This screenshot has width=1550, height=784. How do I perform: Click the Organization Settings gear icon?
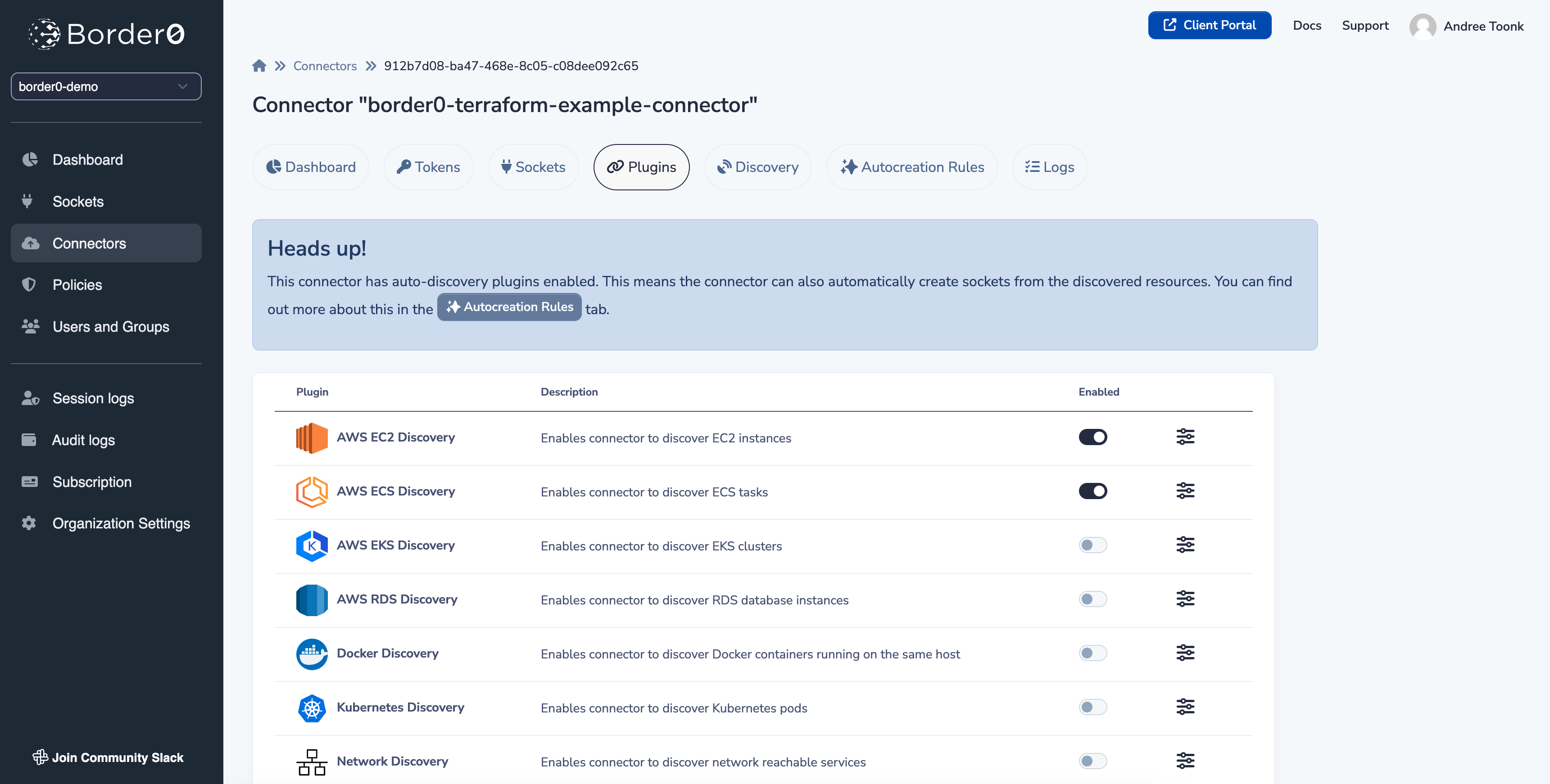point(29,523)
